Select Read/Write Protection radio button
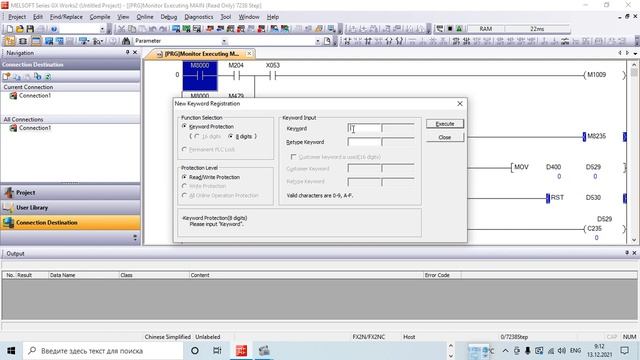This screenshot has width=640, height=360. [x=184, y=177]
